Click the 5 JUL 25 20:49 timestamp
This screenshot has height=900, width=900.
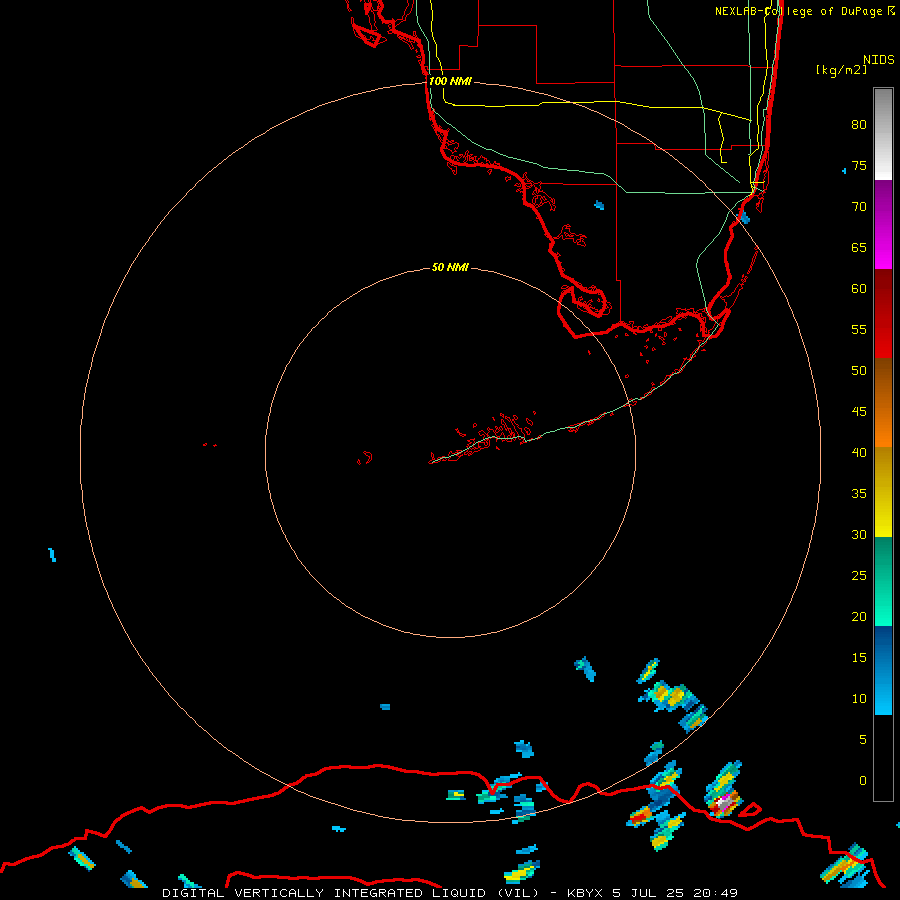[x=674, y=893]
